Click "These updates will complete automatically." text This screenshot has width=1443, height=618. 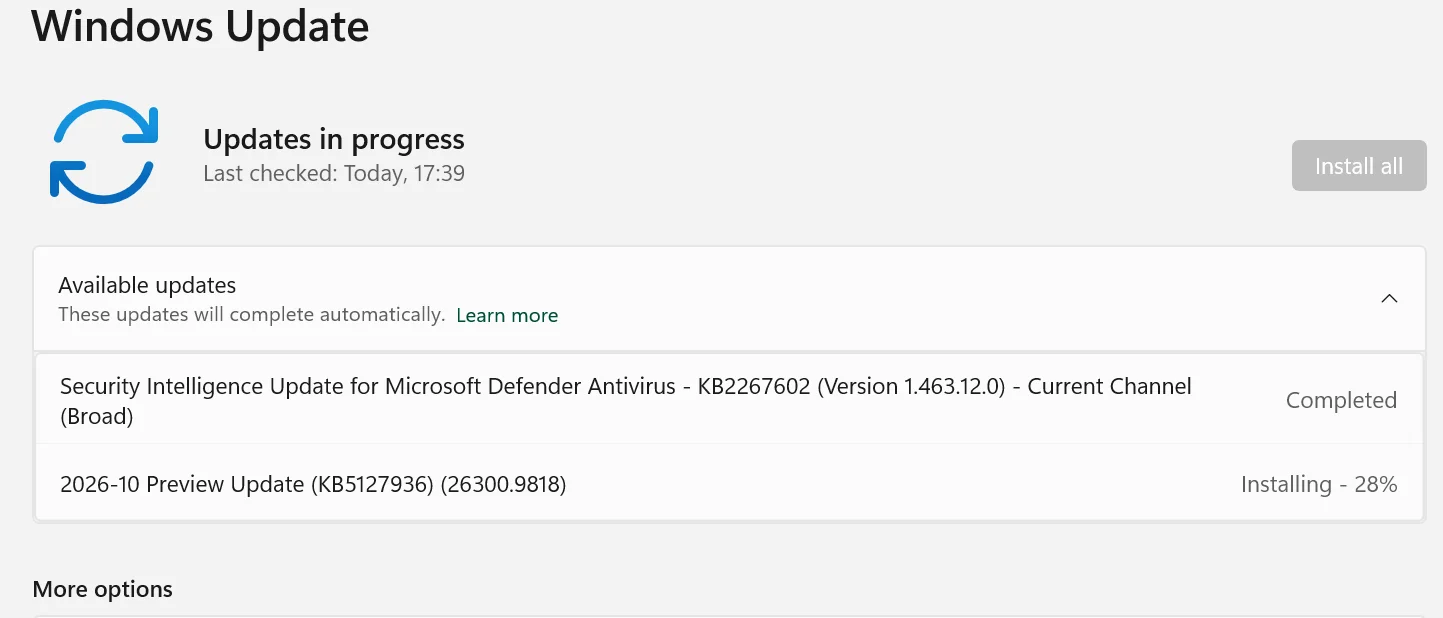click(251, 315)
